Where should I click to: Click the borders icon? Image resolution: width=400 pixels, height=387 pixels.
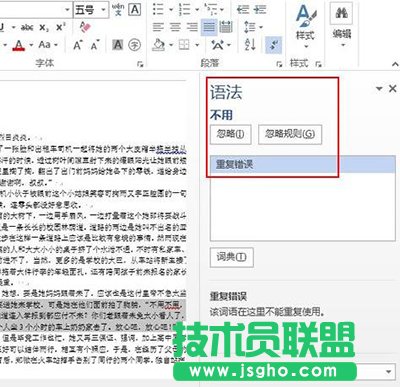(184, 45)
